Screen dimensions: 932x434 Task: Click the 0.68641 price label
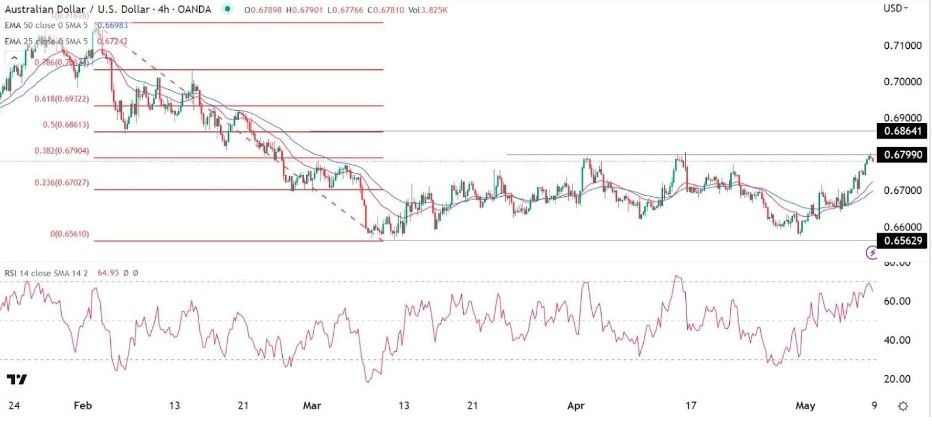pyautogui.click(x=902, y=131)
